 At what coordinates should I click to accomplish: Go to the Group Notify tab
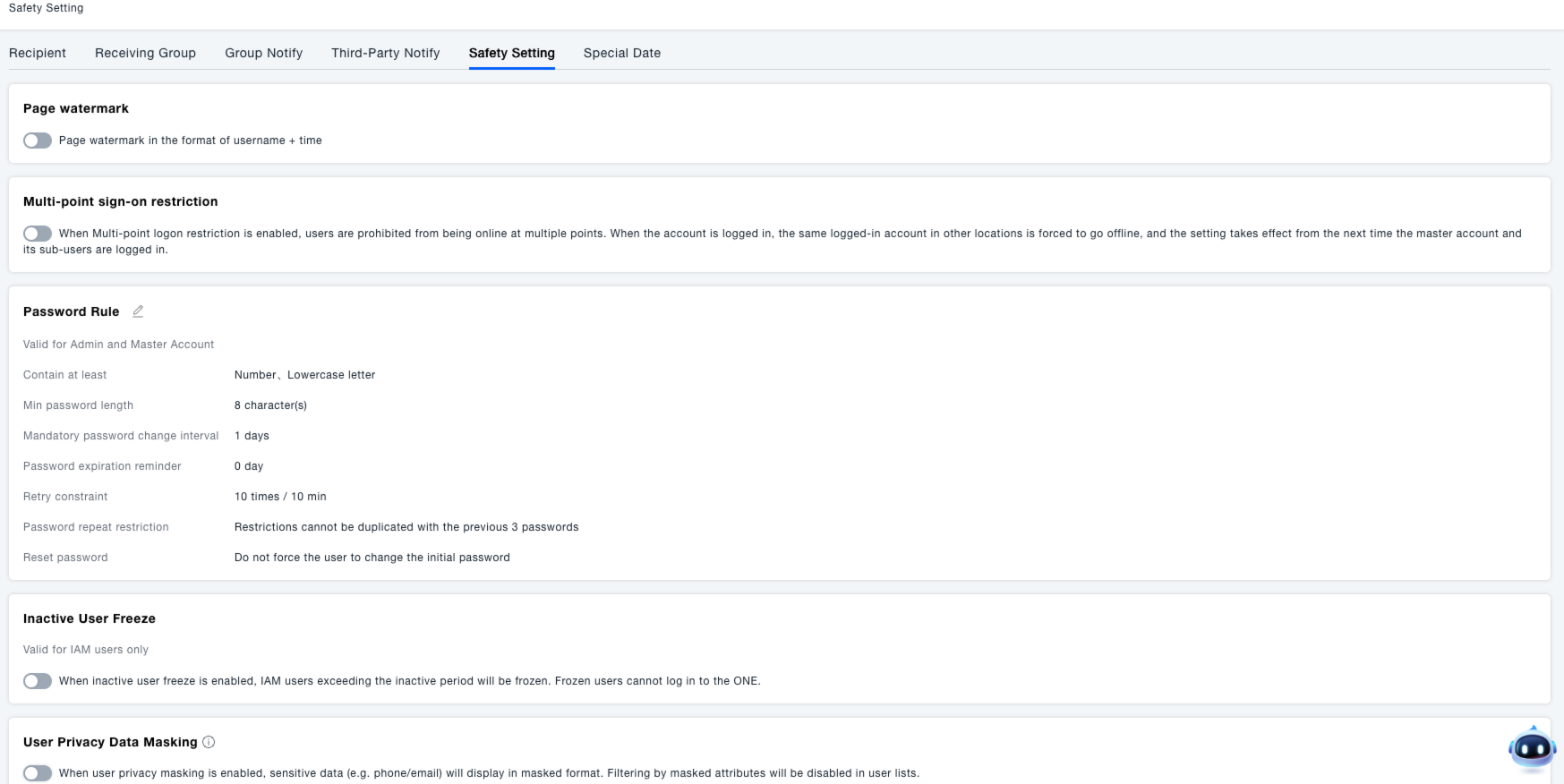click(263, 53)
